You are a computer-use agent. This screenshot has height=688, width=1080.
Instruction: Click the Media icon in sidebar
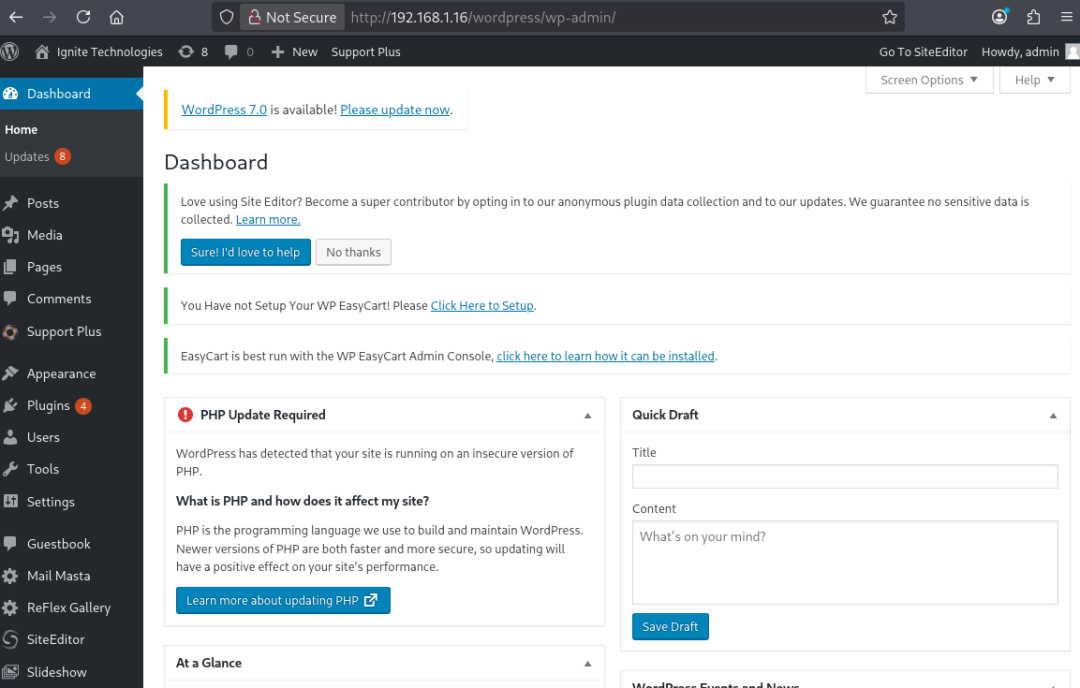click(x=10, y=235)
